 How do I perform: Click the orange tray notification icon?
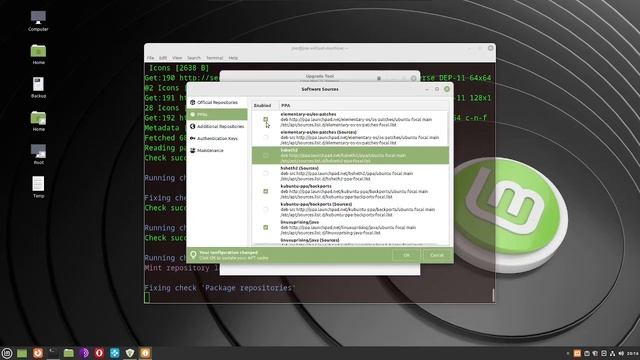(x=577, y=353)
